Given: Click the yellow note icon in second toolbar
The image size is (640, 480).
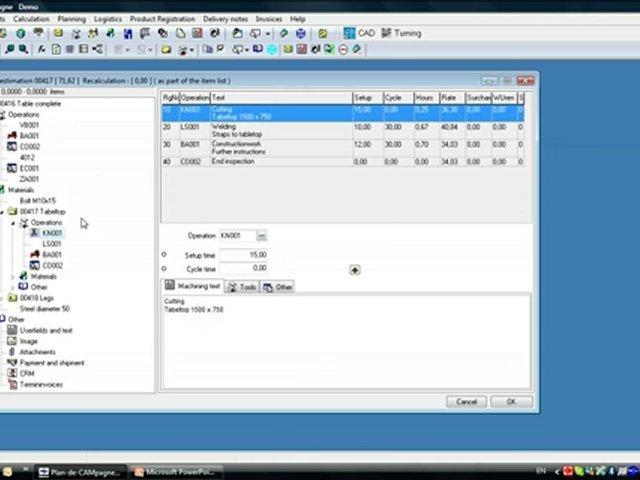Looking at the screenshot, I should [x=166, y=50].
